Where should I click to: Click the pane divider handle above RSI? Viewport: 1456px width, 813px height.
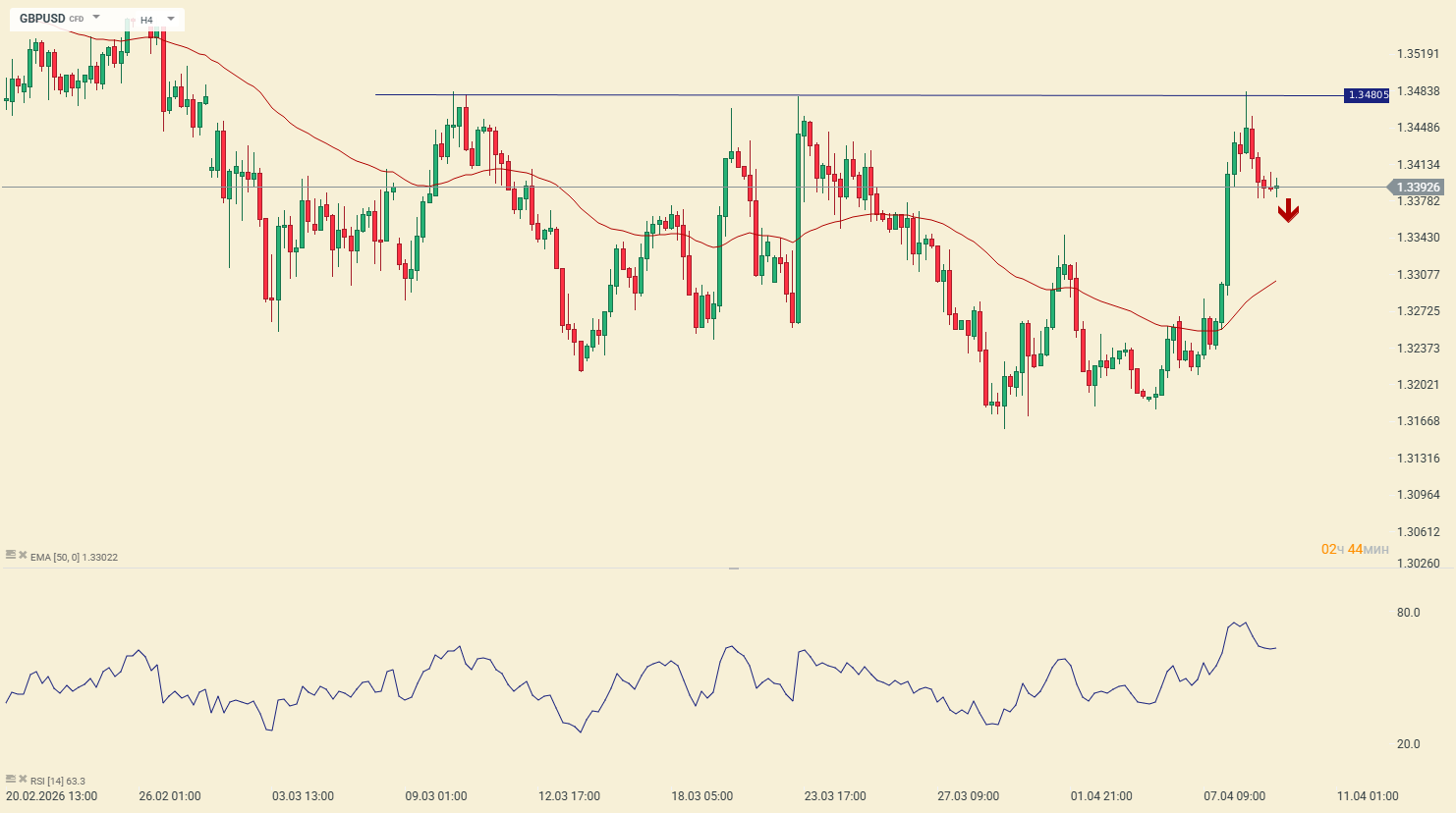733,569
